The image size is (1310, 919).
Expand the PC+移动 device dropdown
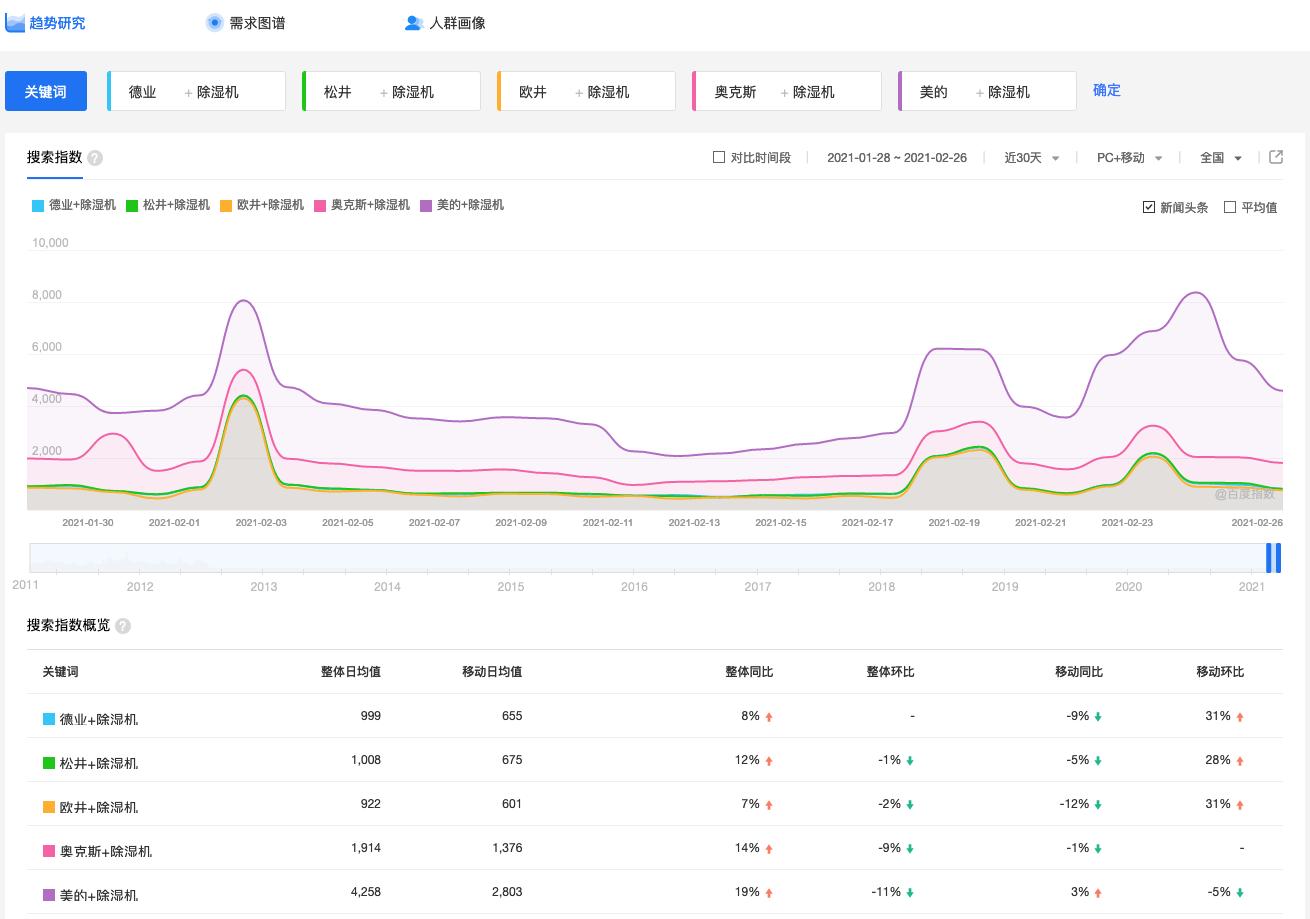1129,157
